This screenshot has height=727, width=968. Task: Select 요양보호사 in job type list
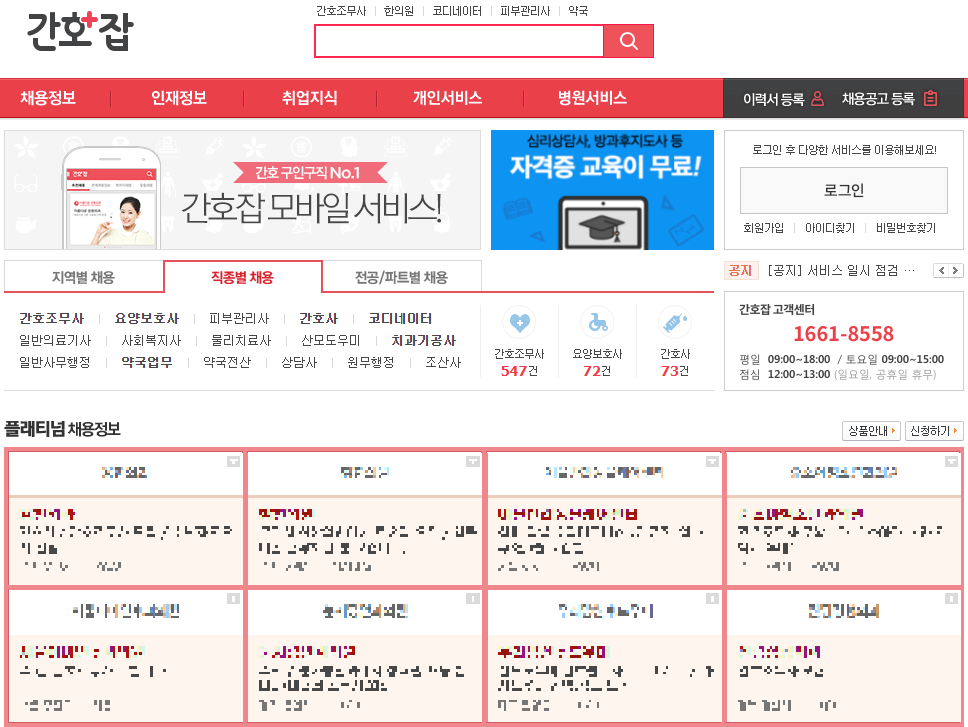(x=147, y=318)
